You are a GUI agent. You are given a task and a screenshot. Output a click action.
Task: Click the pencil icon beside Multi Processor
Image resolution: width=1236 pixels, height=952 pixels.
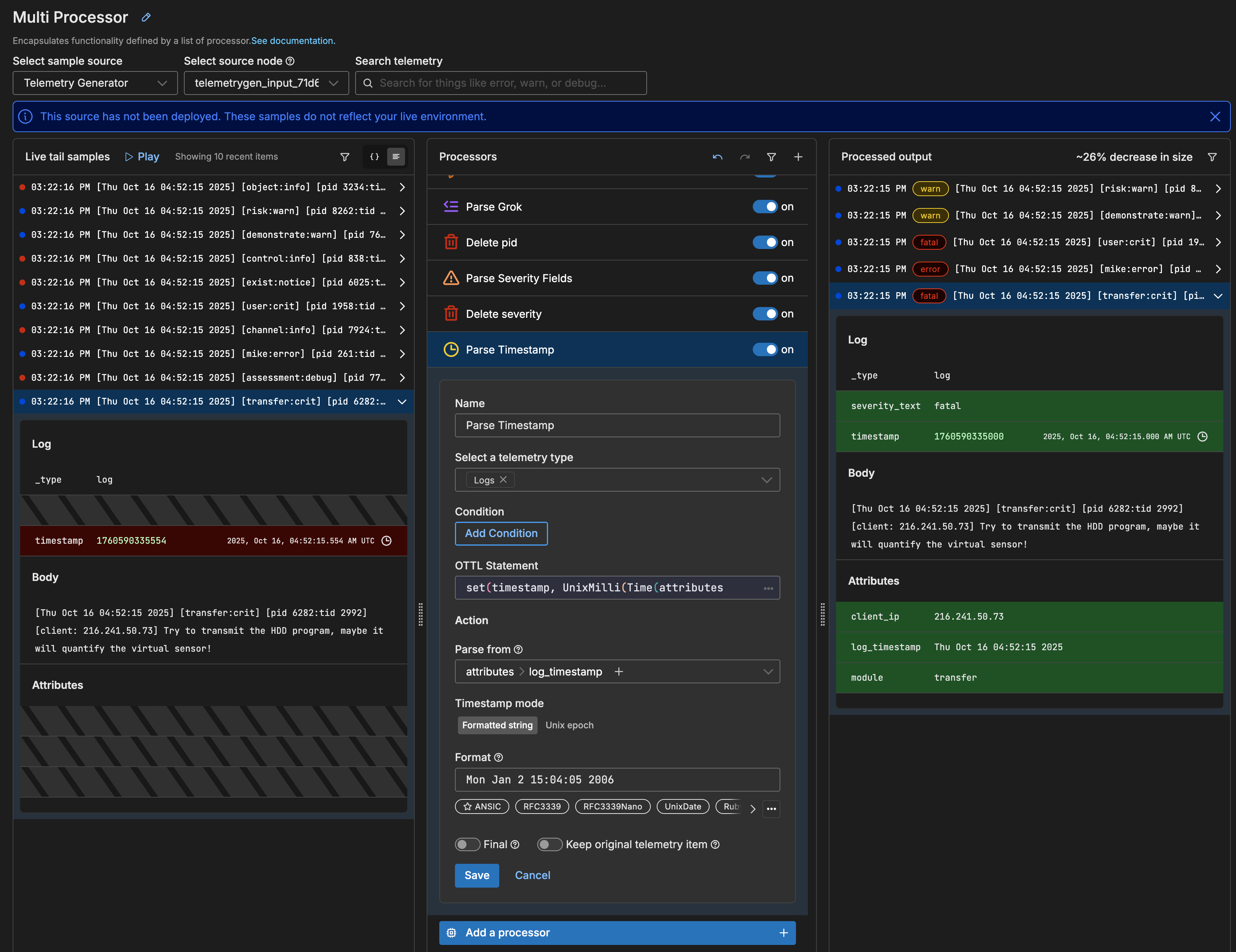(146, 17)
